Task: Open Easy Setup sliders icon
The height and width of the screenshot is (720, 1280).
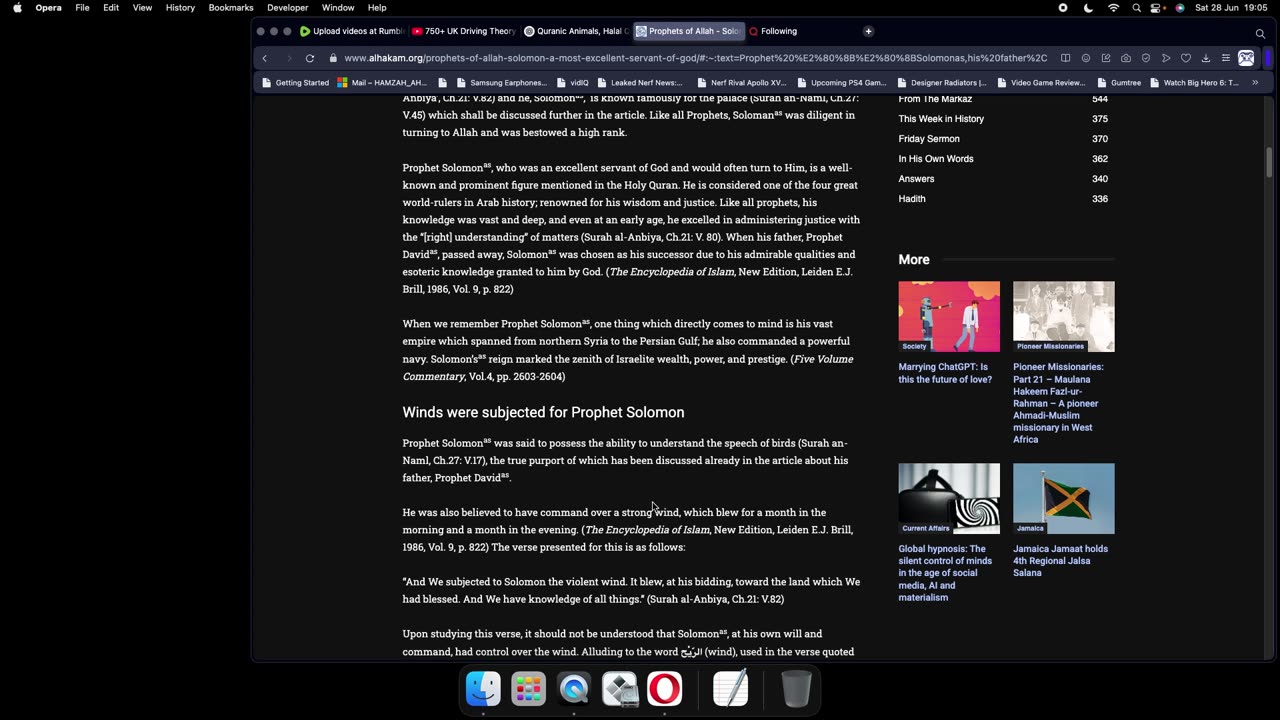Action: (x=1225, y=58)
